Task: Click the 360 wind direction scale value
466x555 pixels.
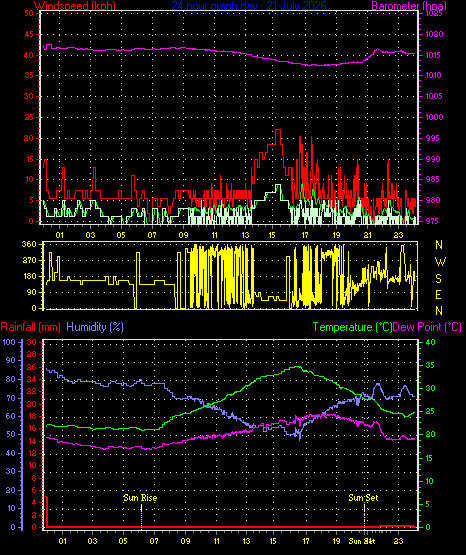Action: click(29, 244)
